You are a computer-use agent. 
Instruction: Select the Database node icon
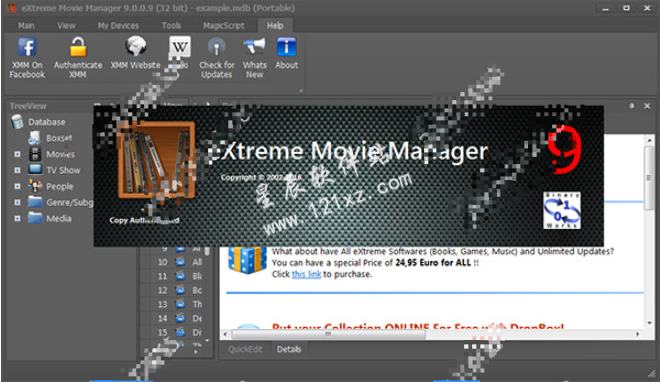coord(17,122)
